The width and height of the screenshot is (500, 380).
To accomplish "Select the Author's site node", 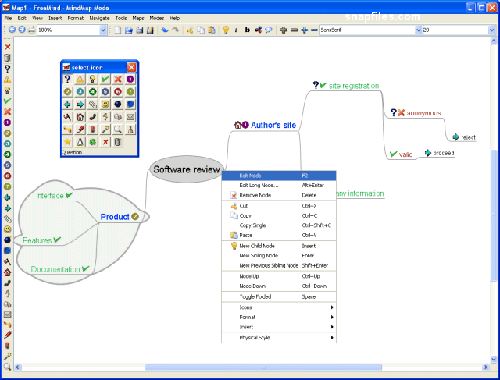I will (273, 125).
